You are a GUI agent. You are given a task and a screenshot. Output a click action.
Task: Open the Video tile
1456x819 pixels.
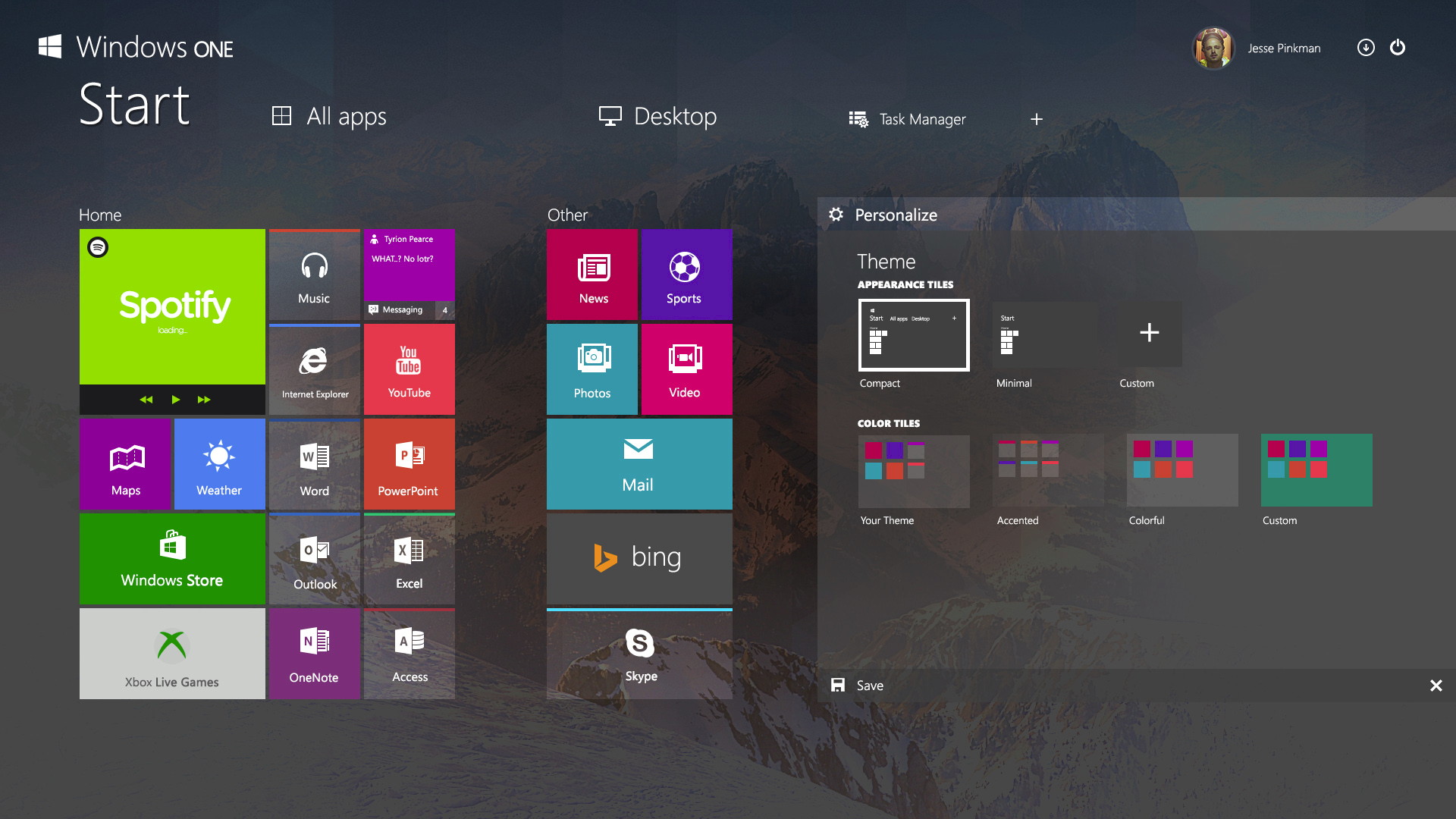coord(687,369)
